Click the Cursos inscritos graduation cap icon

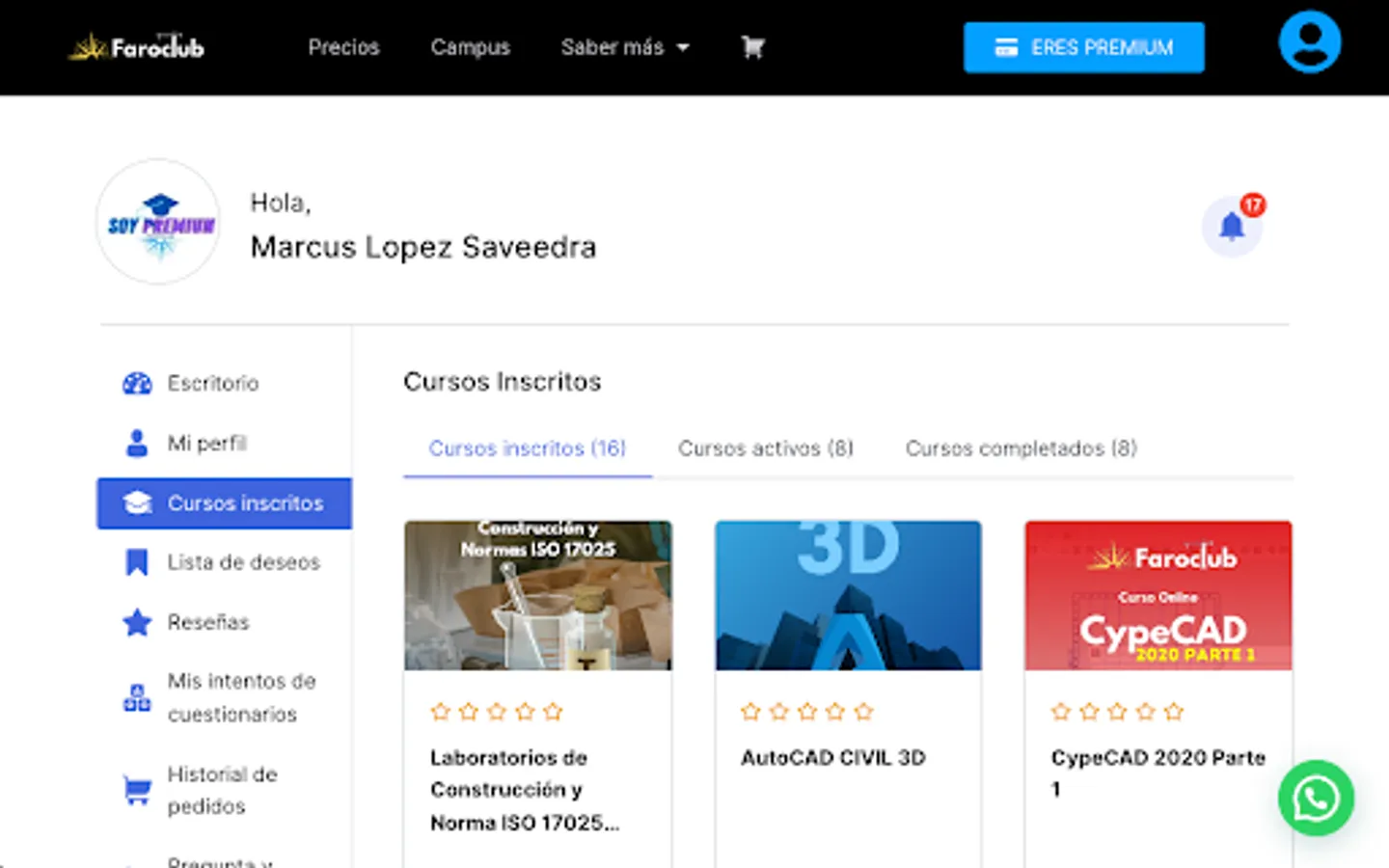pyautogui.click(x=137, y=502)
